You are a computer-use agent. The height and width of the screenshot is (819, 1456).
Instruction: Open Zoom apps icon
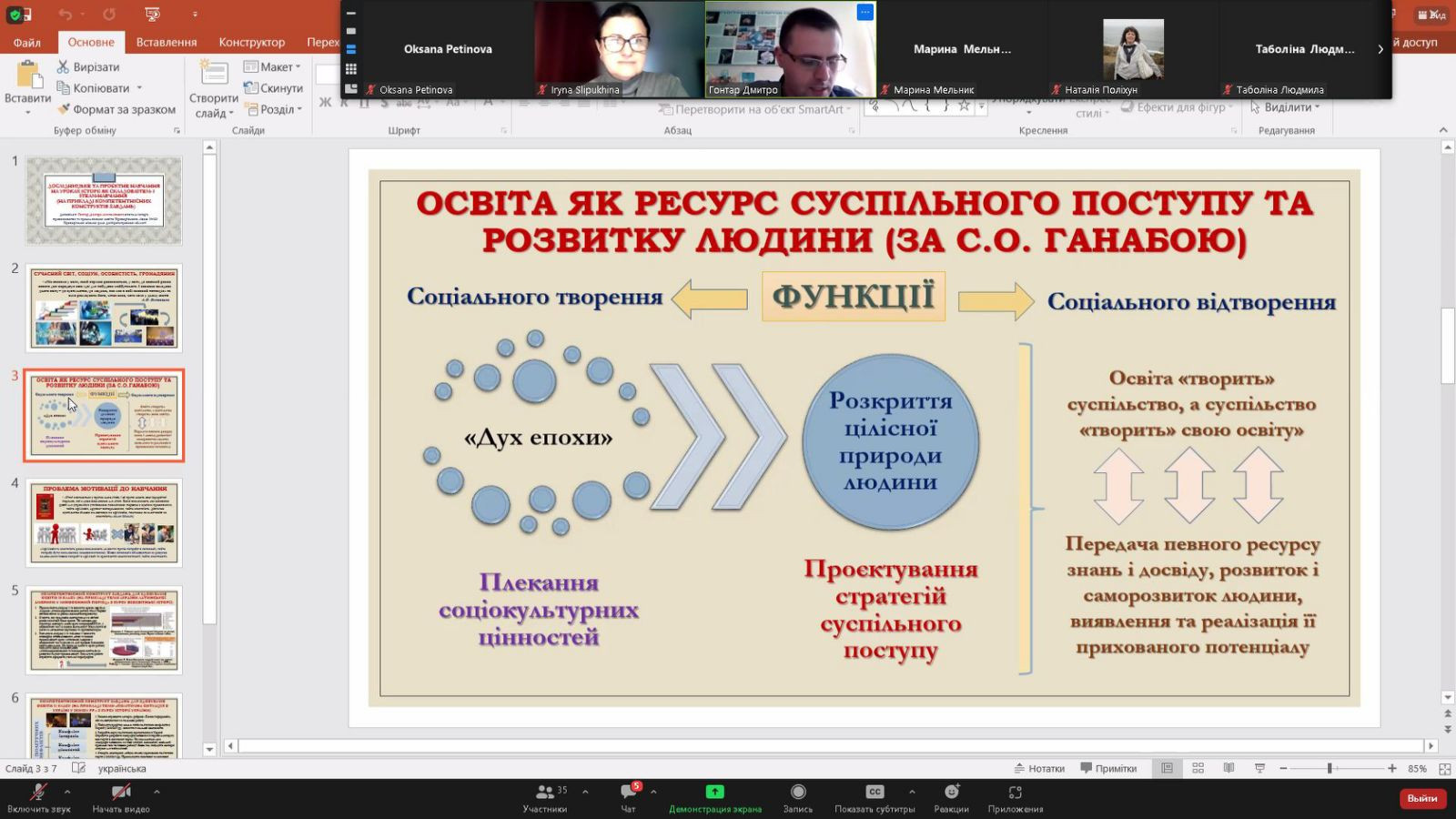click(x=1016, y=792)
